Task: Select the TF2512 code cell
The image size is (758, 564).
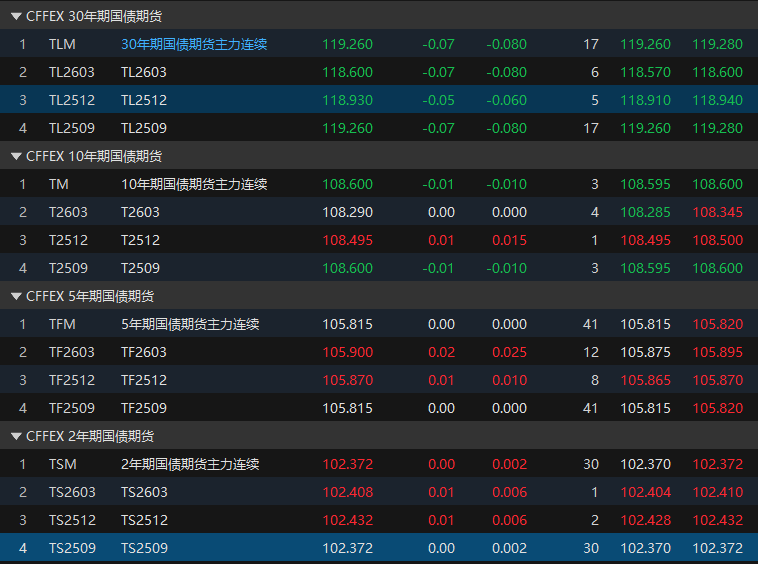Action: pyautogui.click(x=72, y=380)
